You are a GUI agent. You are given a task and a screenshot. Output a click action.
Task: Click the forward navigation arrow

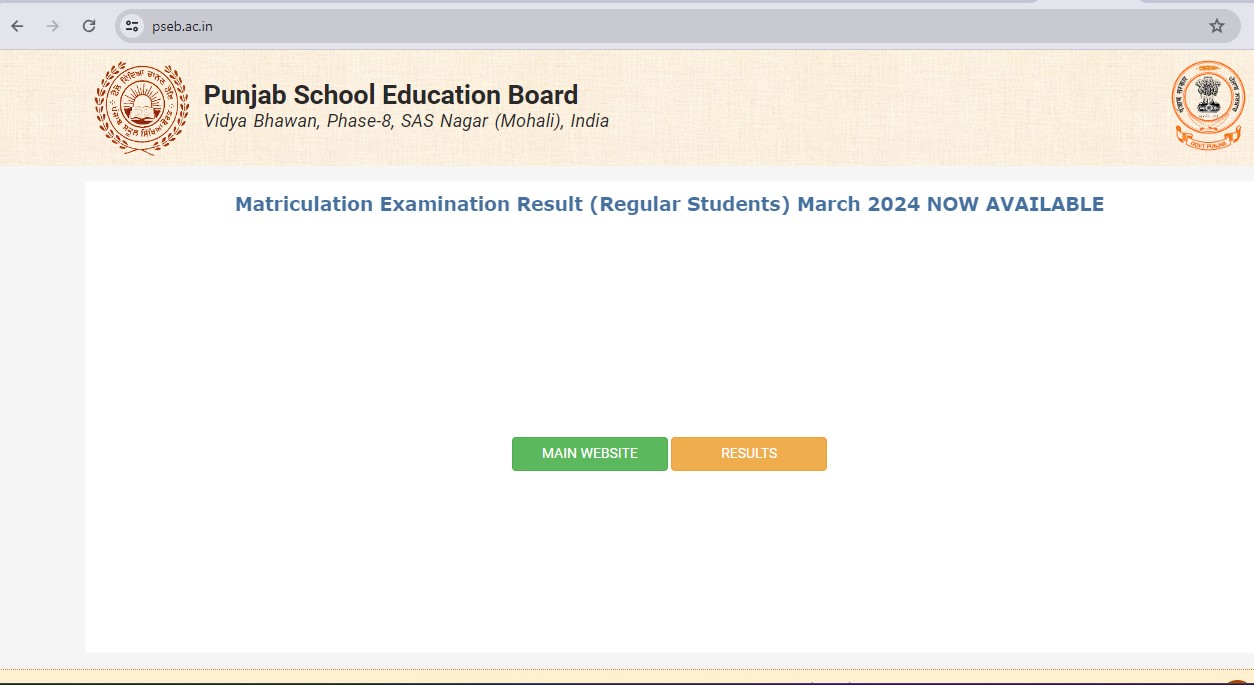(52, 26)
